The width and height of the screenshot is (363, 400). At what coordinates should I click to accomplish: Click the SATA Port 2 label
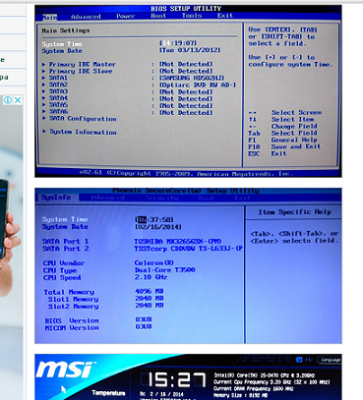pos(66,249)
